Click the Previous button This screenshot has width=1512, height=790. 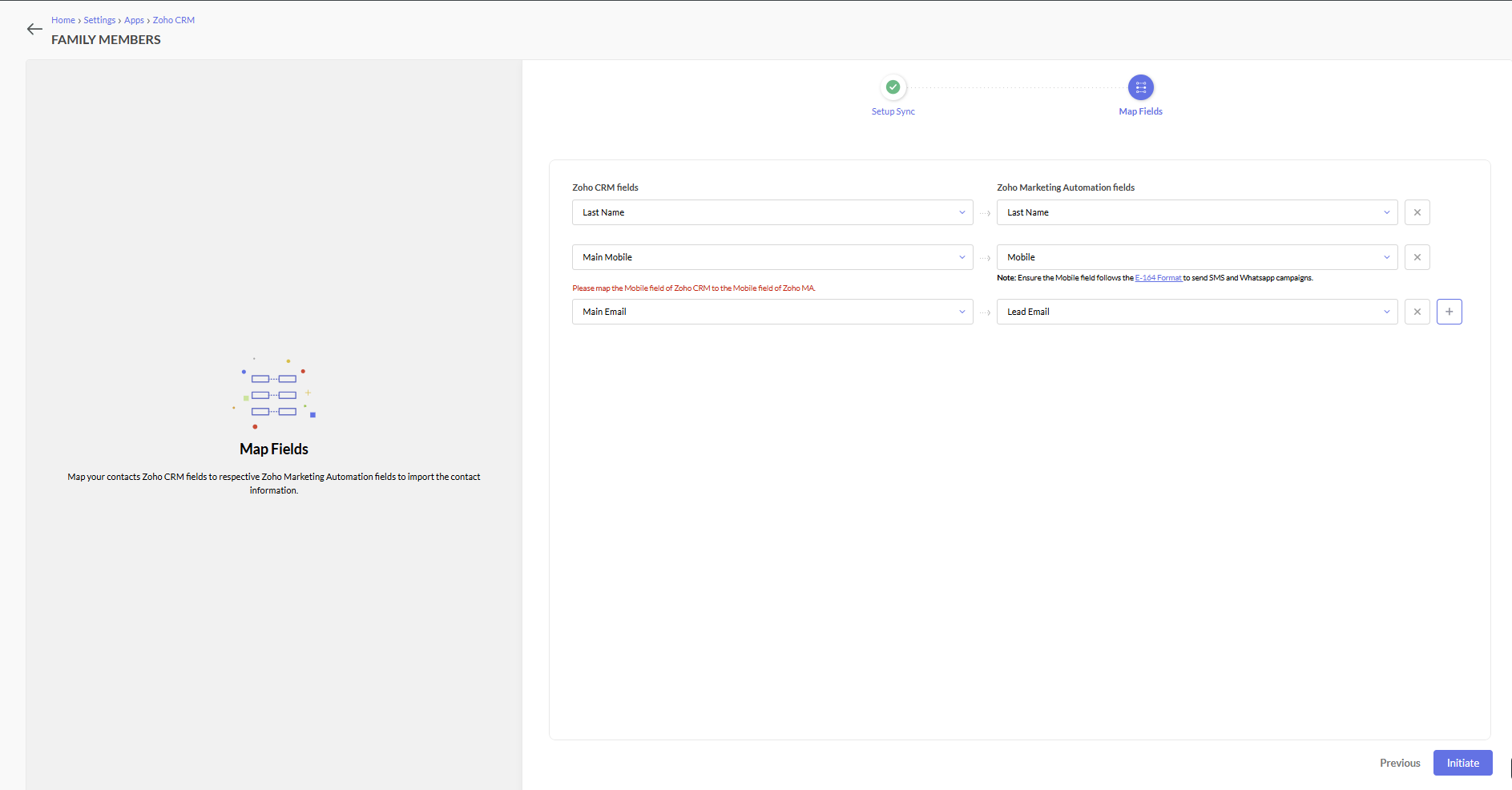pyautogui.click(x=1400, y=763)
